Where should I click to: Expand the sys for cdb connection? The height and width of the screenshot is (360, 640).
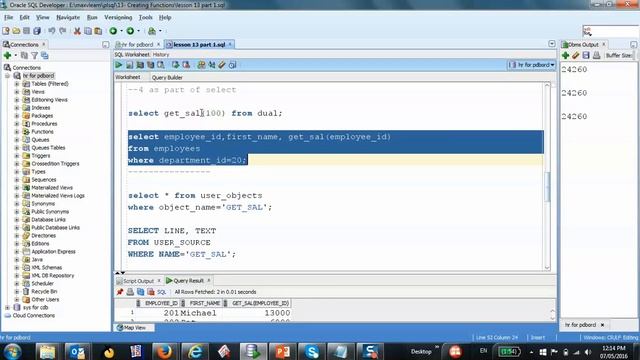tap(7, 307)
